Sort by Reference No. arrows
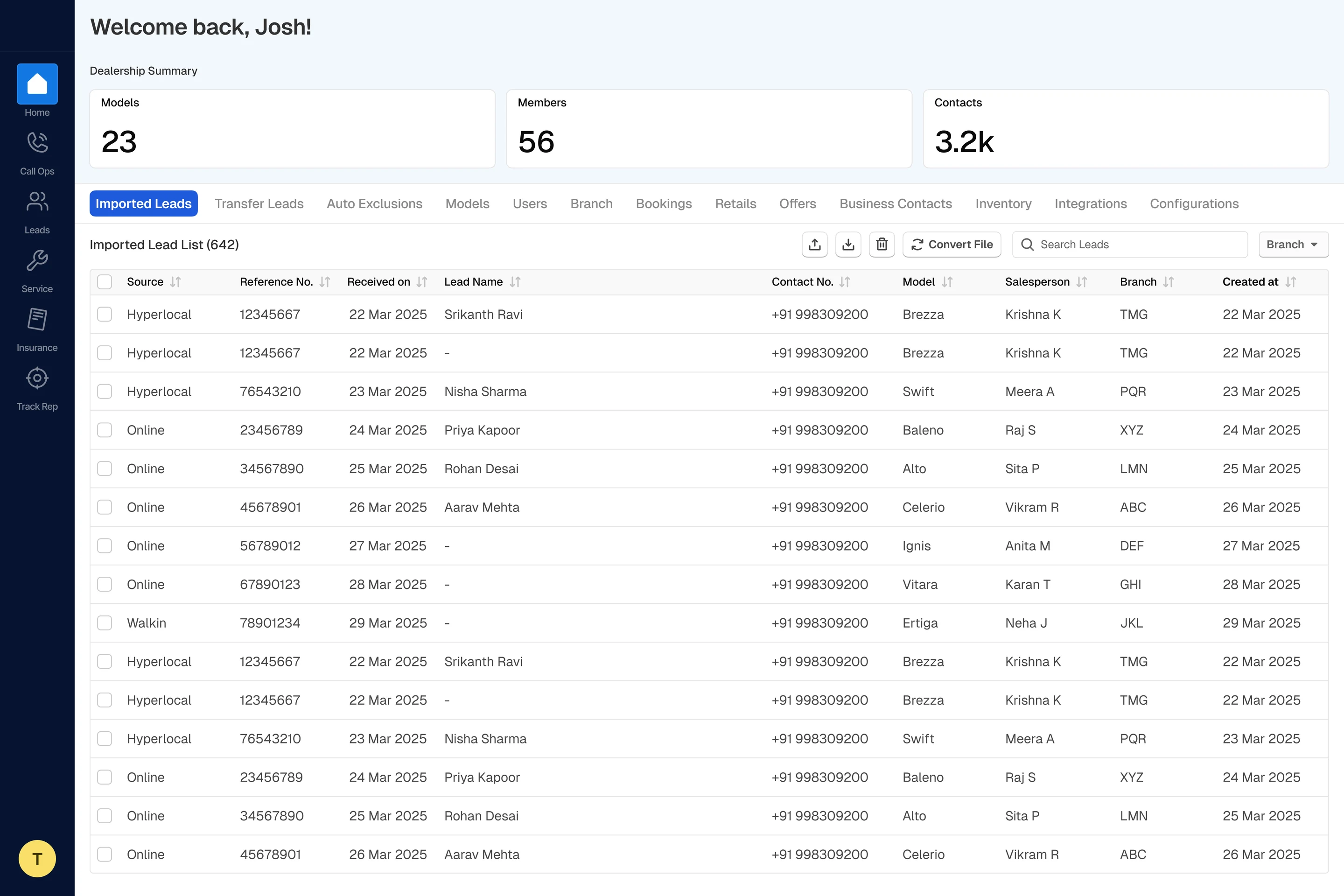 click(x=325, y=282)
